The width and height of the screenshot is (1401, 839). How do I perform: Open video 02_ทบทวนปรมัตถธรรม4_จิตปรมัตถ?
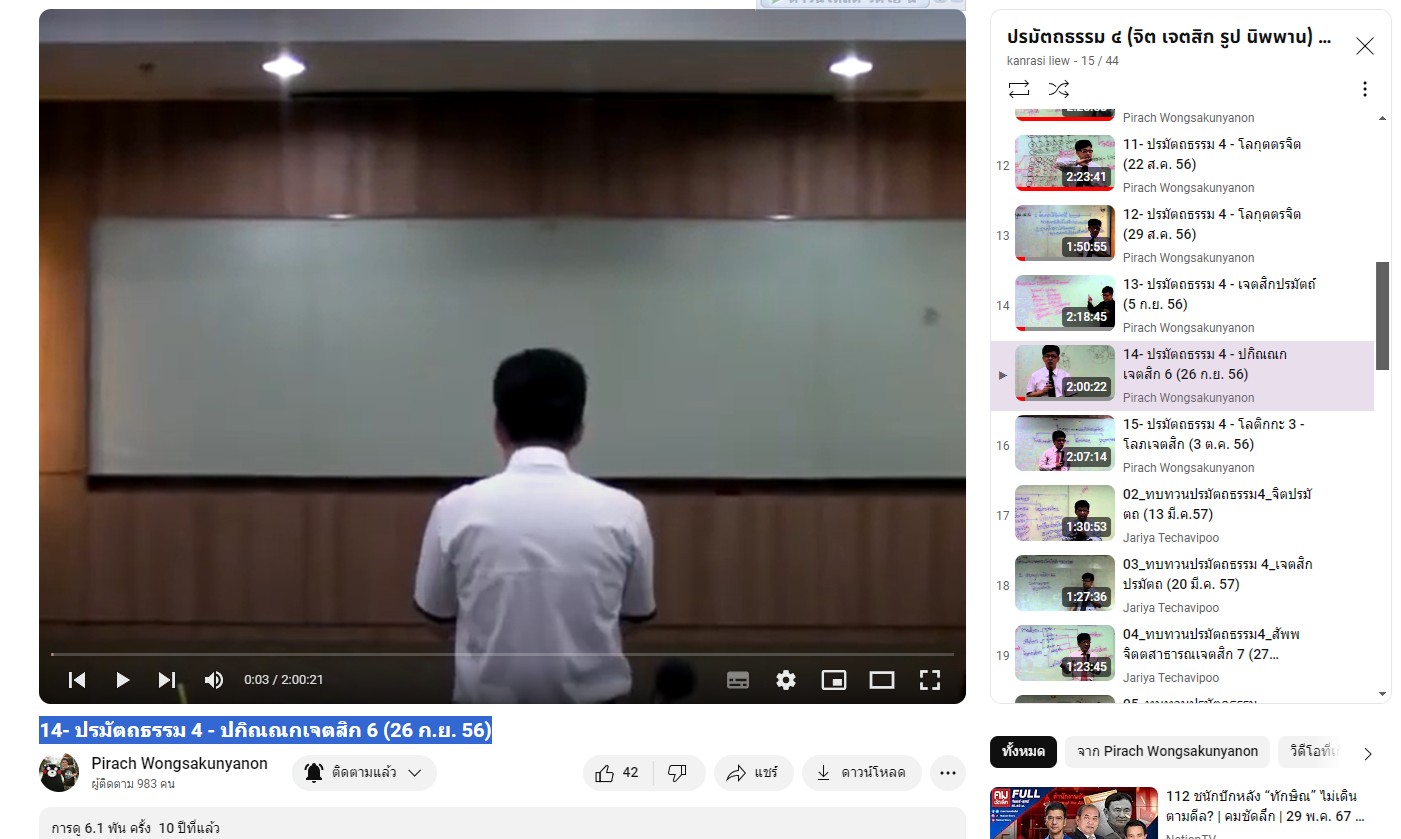click(1182, 516)
